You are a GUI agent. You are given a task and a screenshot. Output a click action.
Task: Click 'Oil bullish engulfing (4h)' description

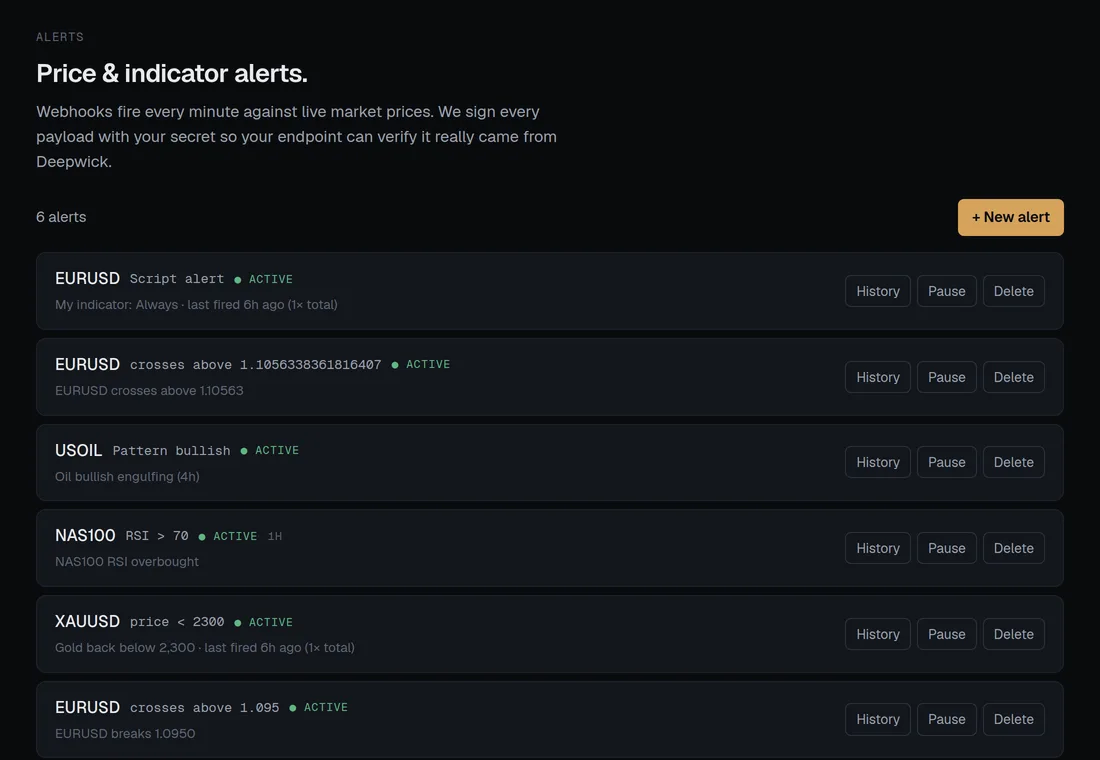[127, 476]
